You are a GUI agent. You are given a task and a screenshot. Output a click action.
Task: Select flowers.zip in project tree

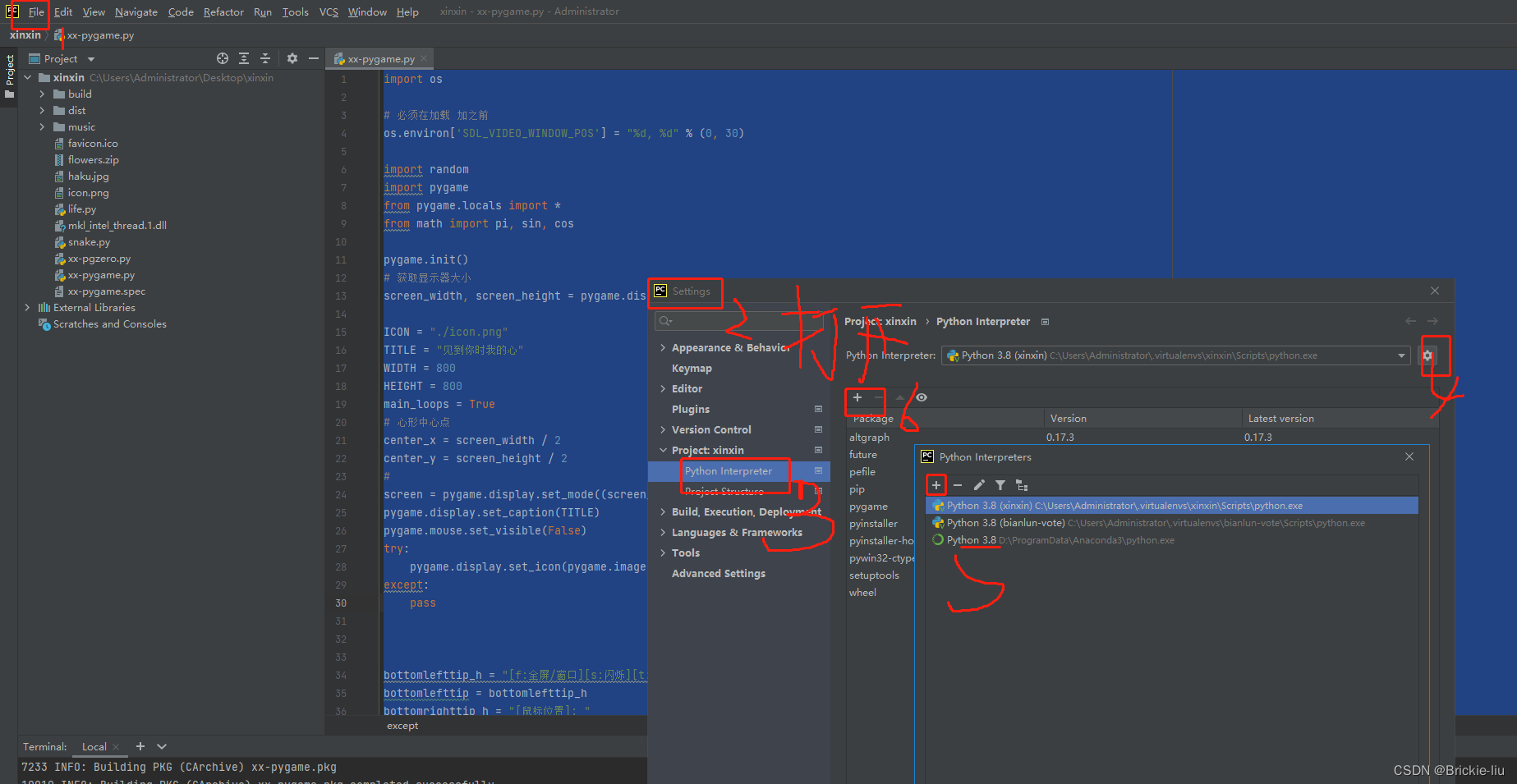point(94,160)
